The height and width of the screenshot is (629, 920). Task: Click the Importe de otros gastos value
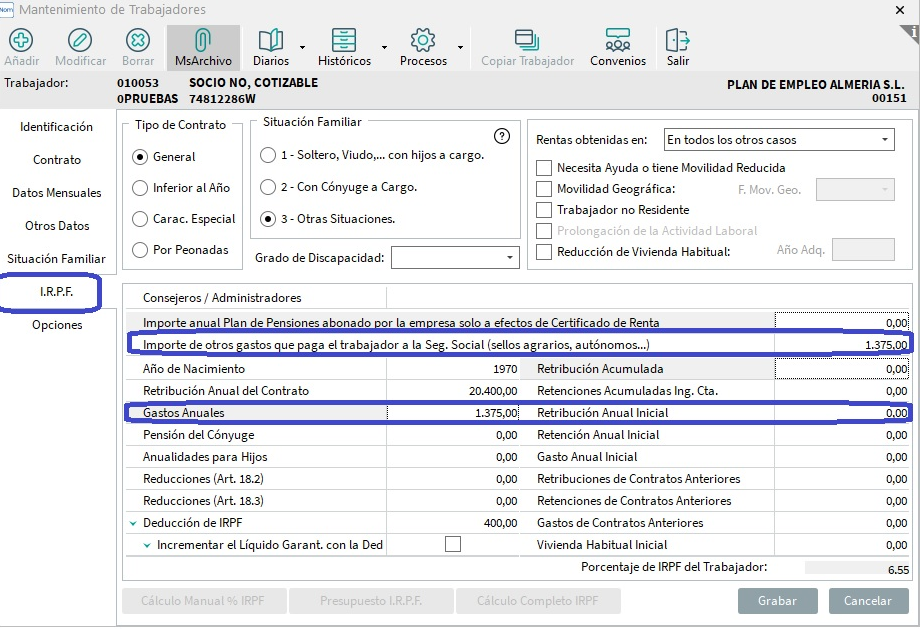click(x=841, y=345)
